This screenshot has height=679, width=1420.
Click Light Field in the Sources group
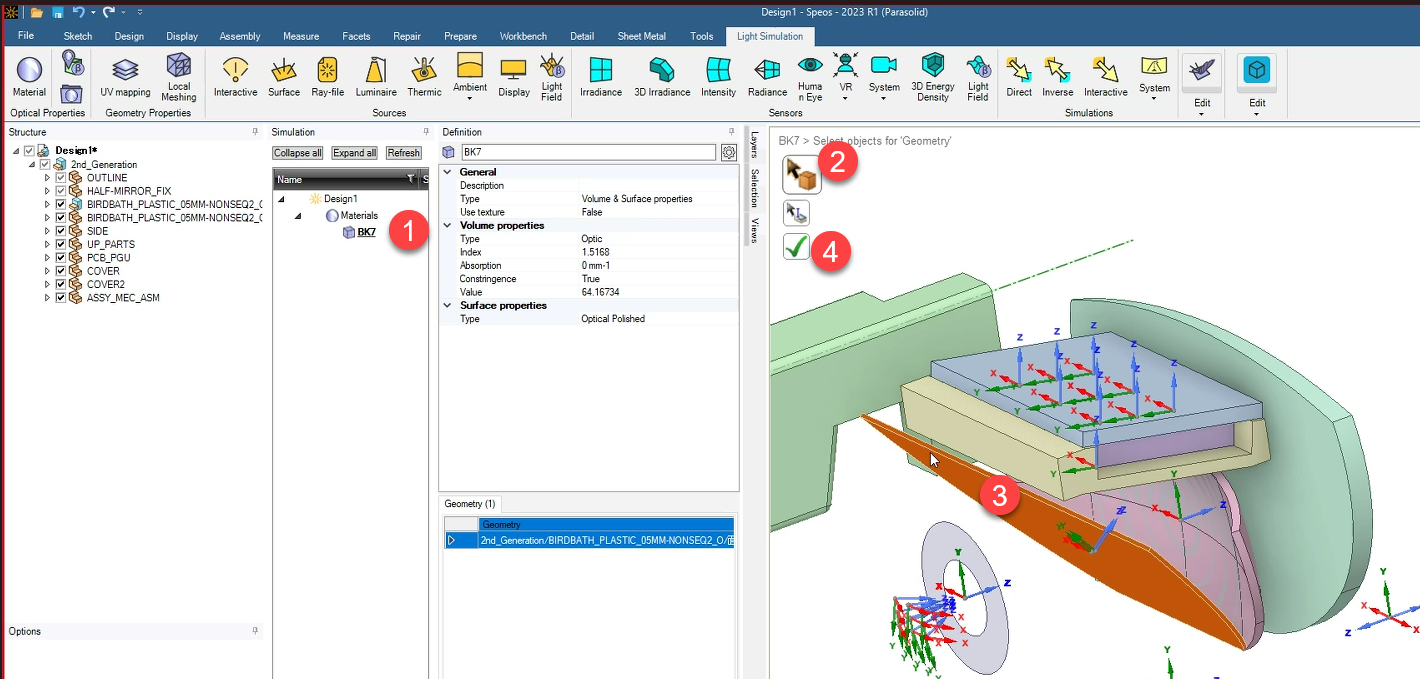point(552,77)
